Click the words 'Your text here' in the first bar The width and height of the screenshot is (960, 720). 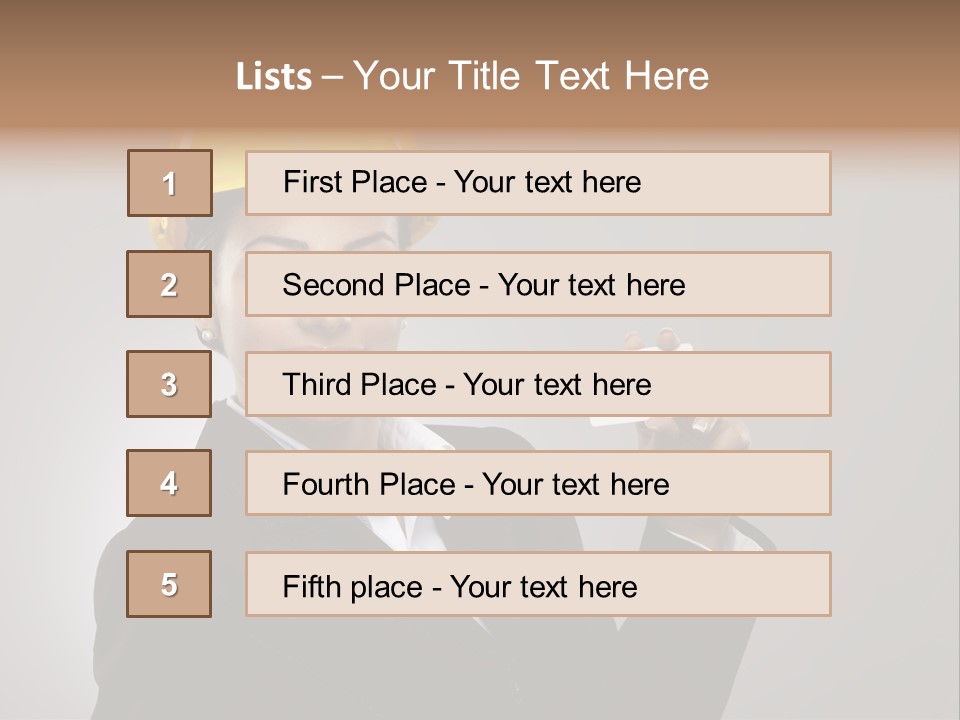(547, 182)
